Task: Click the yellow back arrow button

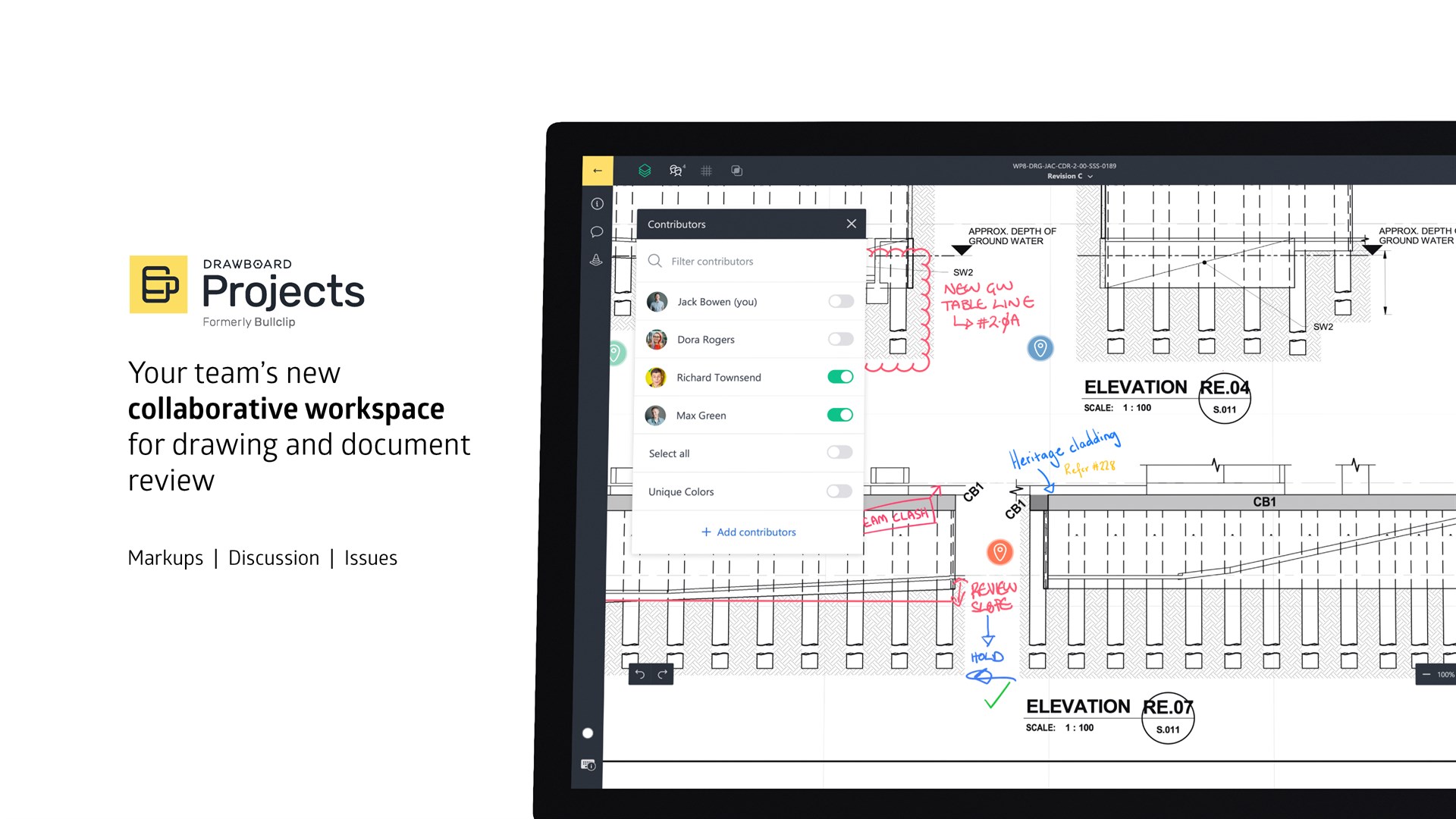Action: pyautogui.click(x=598, y=171)
